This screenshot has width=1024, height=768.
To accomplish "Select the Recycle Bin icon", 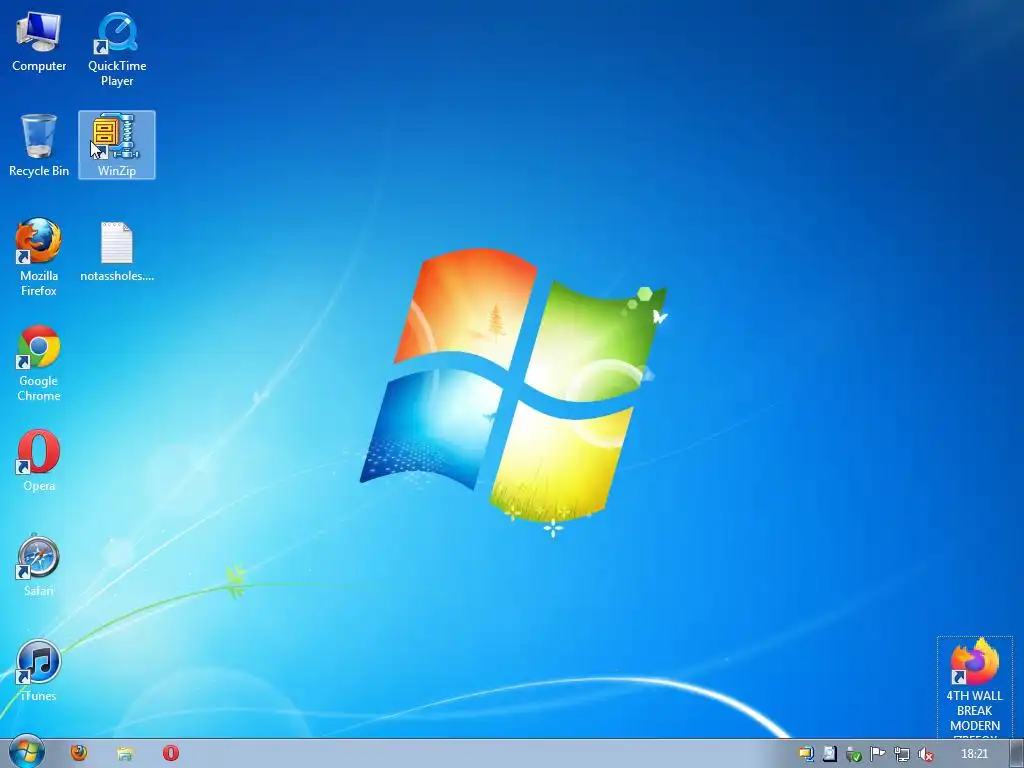I will click(39, 146).
